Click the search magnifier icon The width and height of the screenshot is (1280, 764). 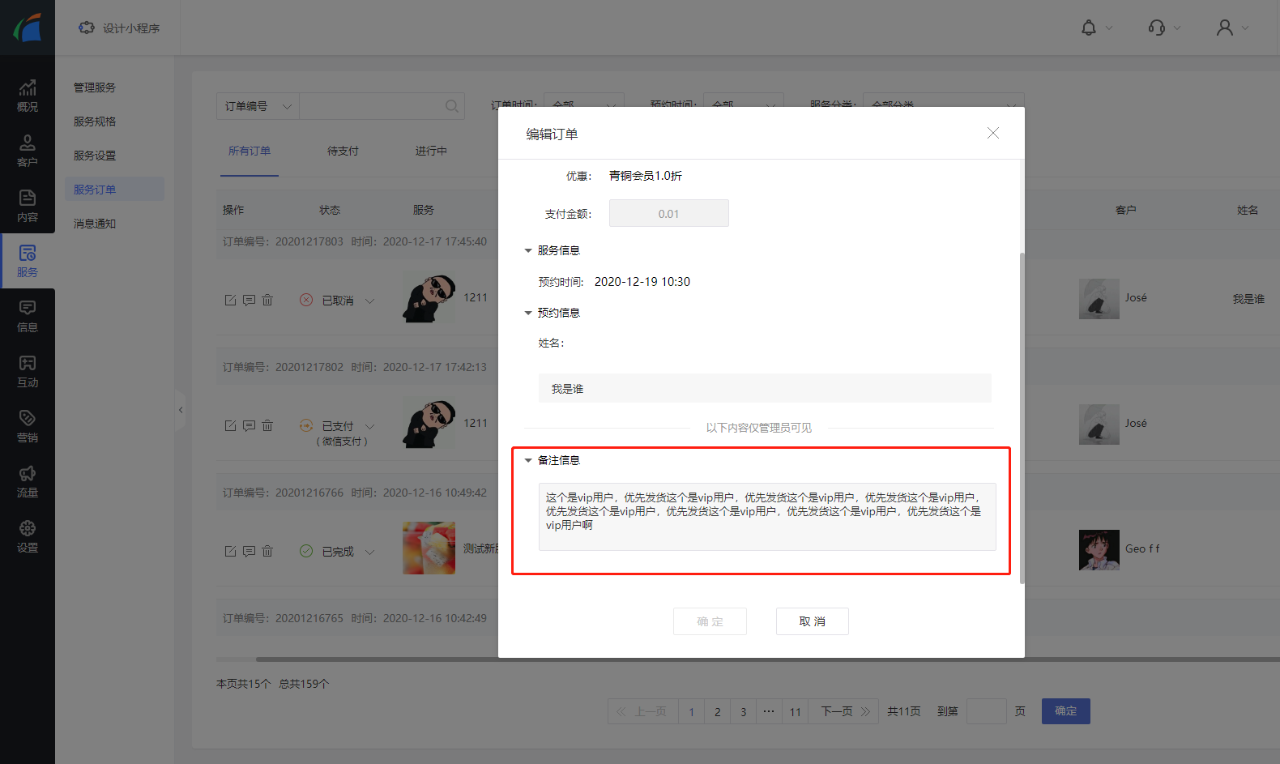(x=453, y=106)
